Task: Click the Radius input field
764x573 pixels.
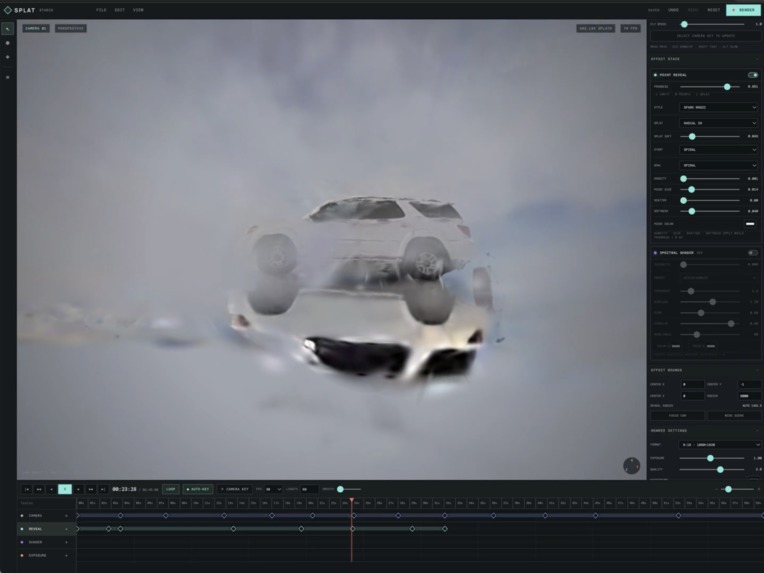Action: pyautogui.click(x=749, y=396)
